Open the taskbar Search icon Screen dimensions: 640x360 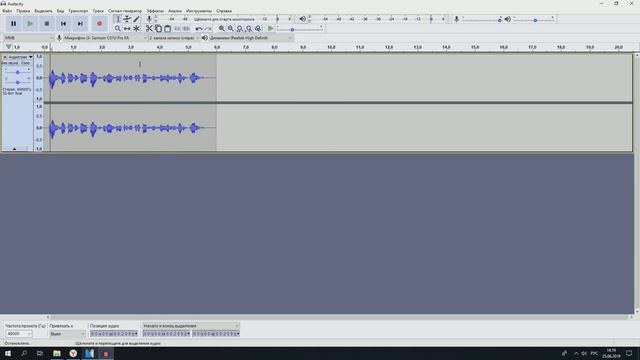click(24, 353)
